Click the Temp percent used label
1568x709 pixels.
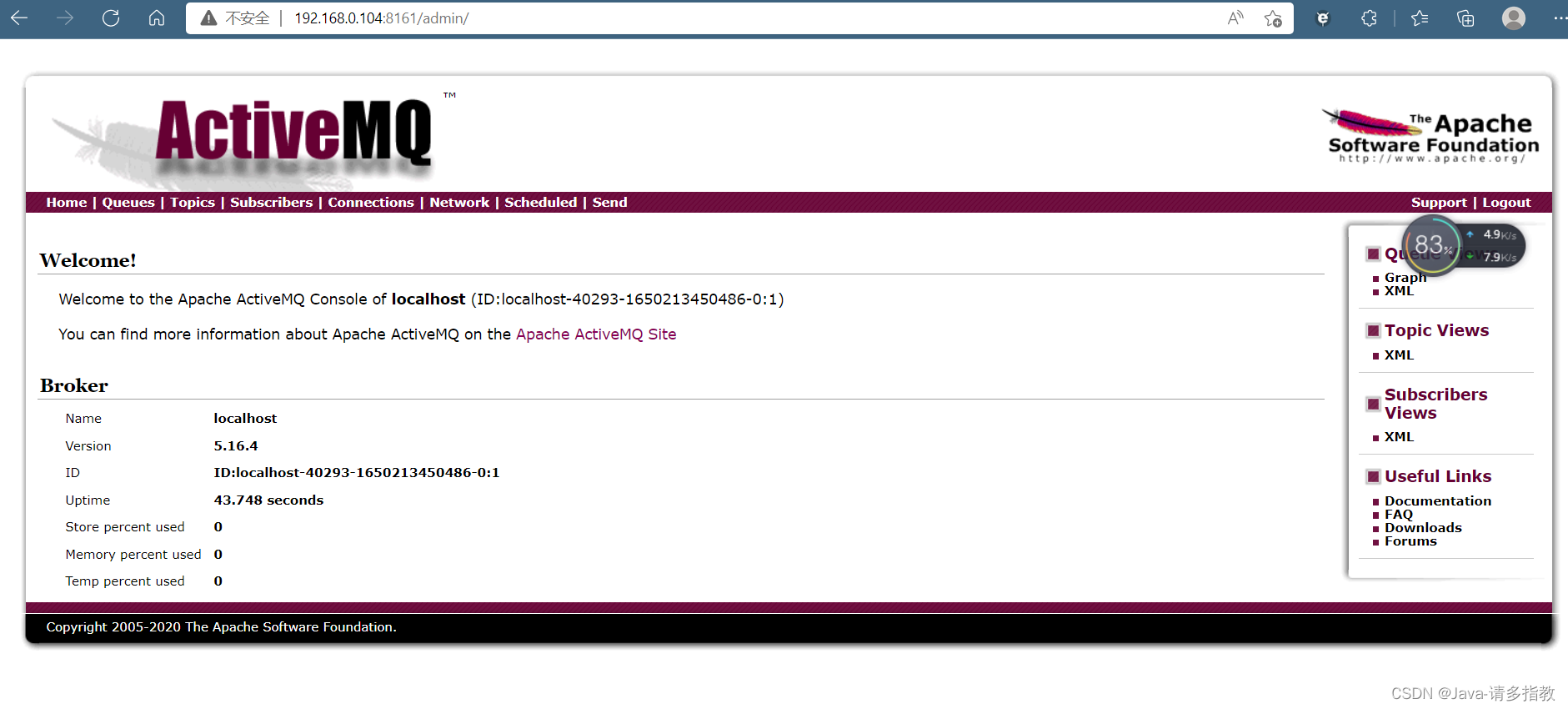coord(125,581)
